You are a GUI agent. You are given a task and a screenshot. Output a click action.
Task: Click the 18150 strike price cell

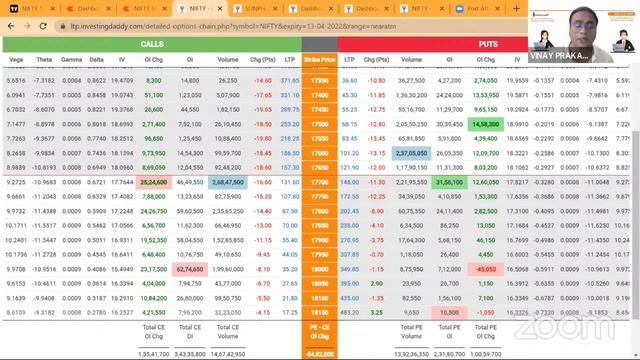[320, 313]
